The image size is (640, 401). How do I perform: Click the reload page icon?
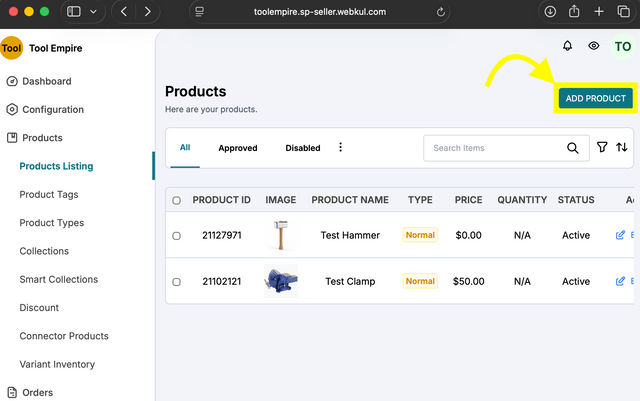[440, 12]
